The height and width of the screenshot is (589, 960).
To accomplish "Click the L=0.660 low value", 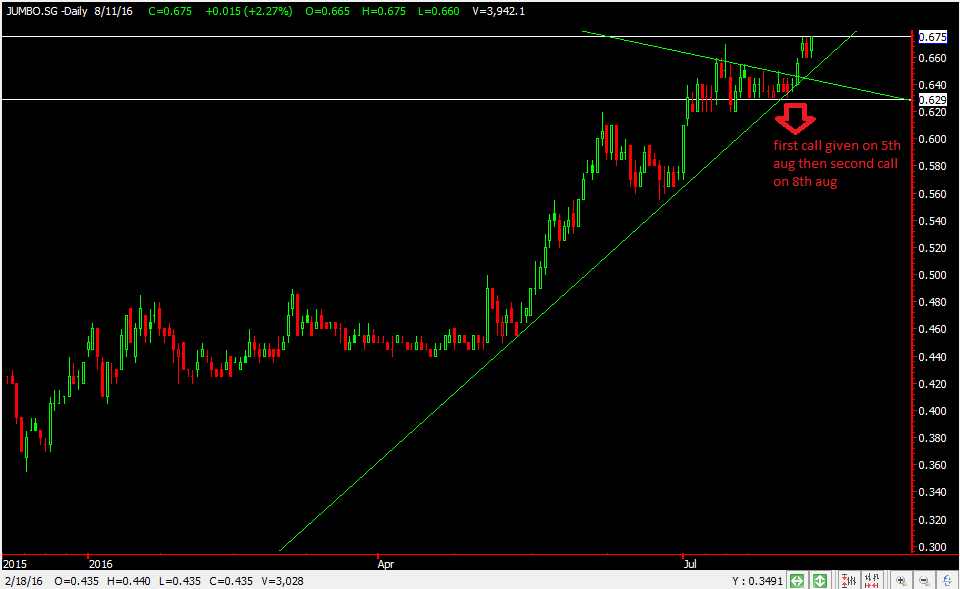I will 438,11.
